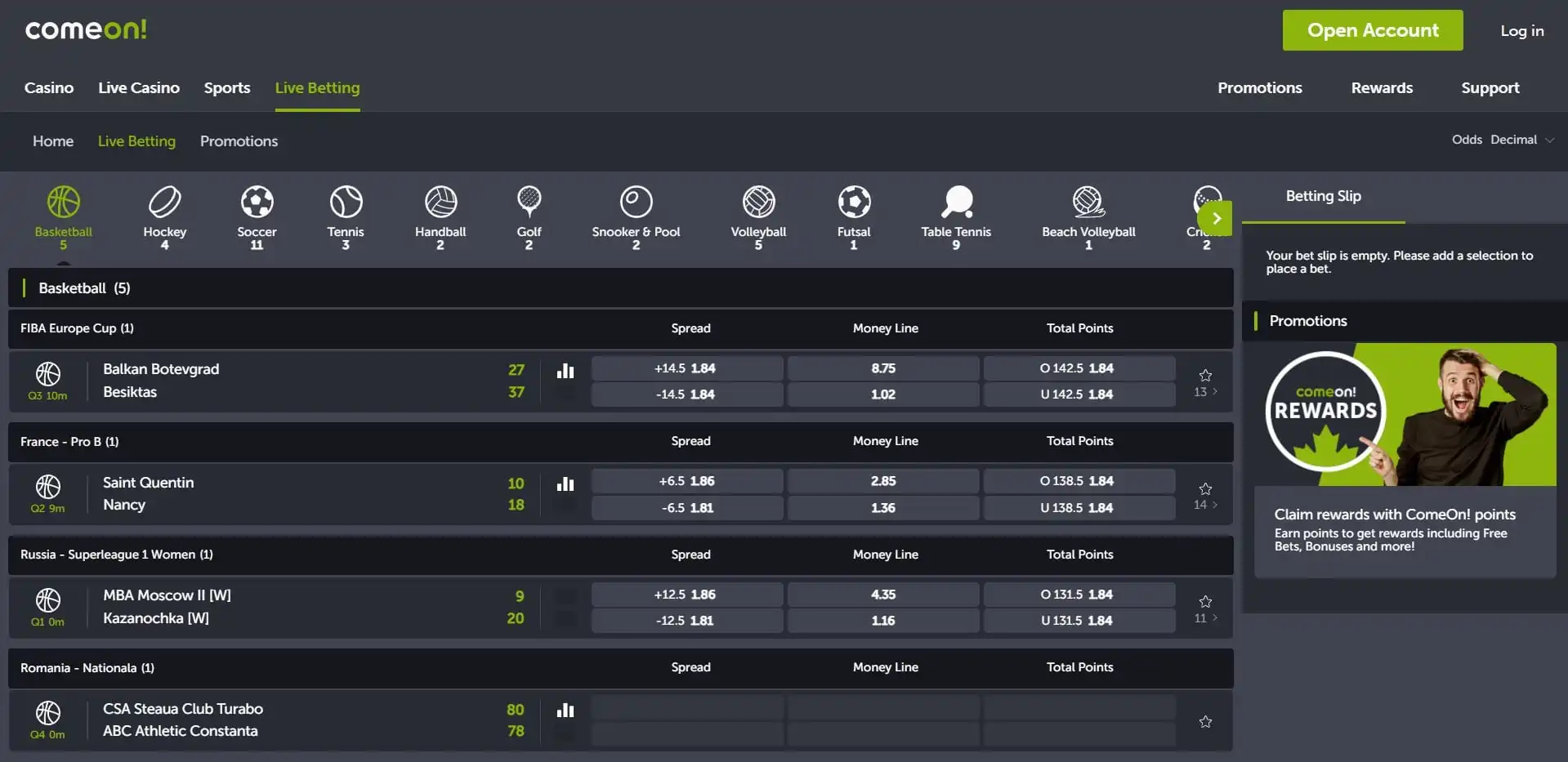Open the Sports navigation tab

coord(227,87)
